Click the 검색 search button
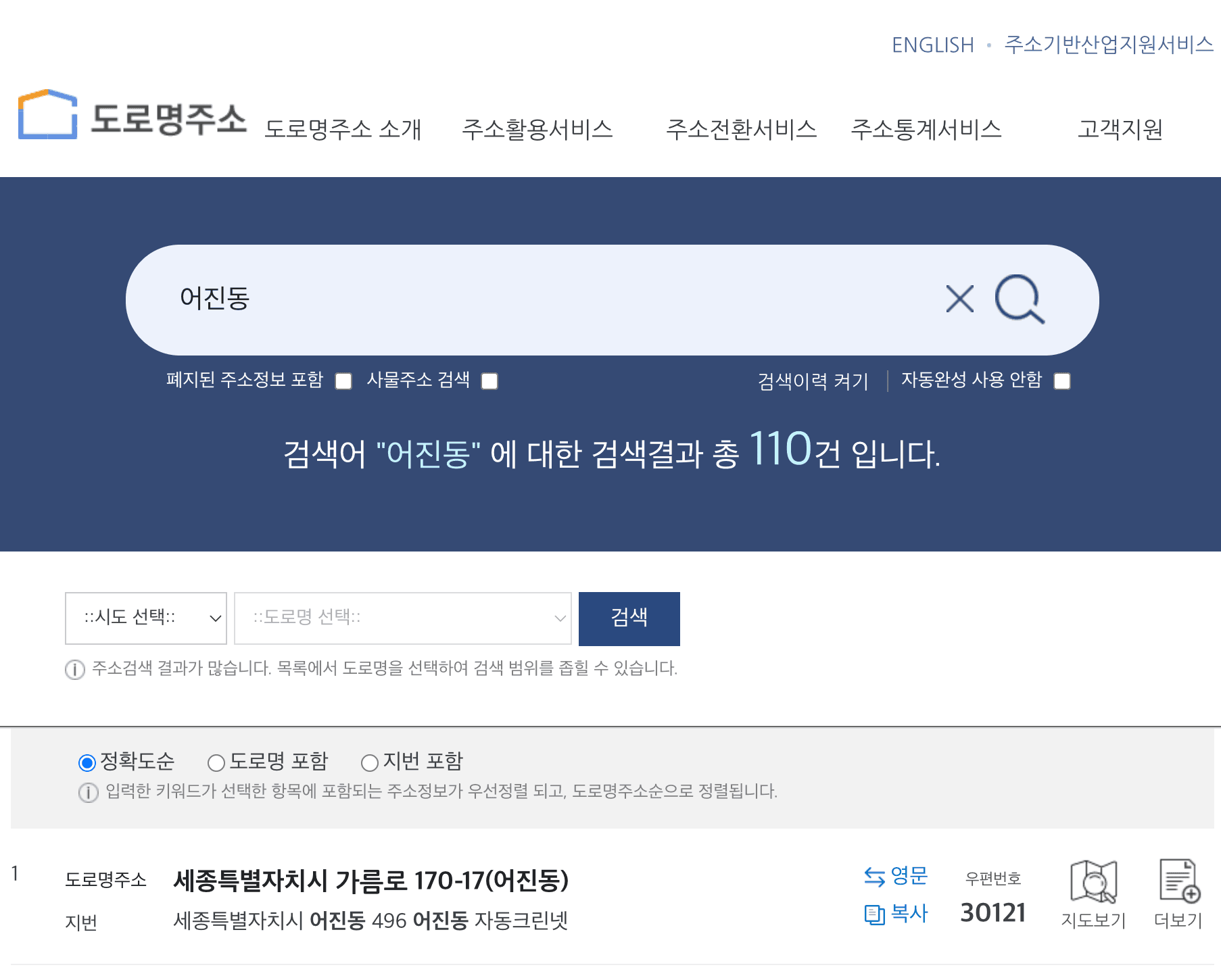 [x=629, y=618]
